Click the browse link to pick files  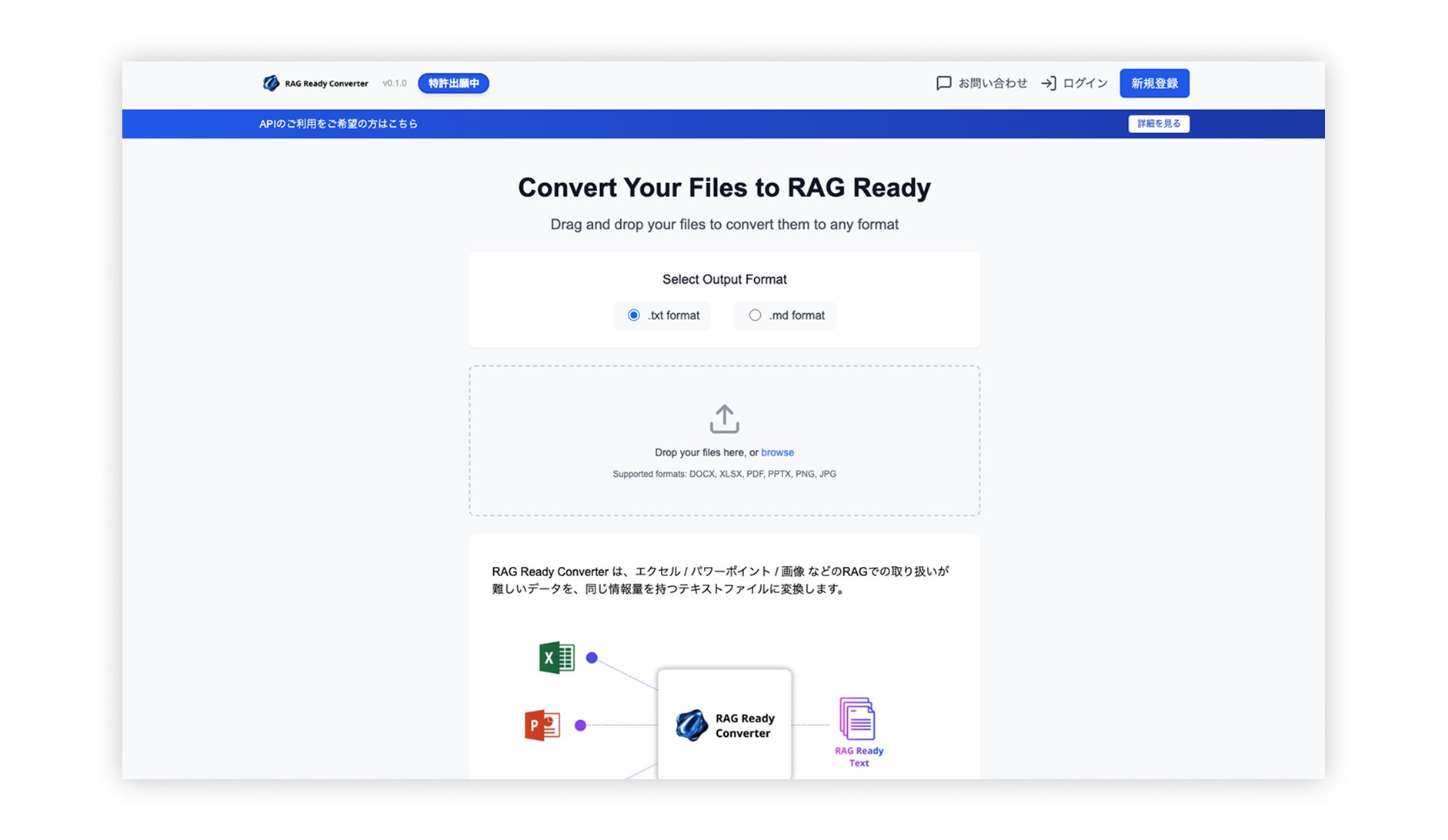pos(777,452)
